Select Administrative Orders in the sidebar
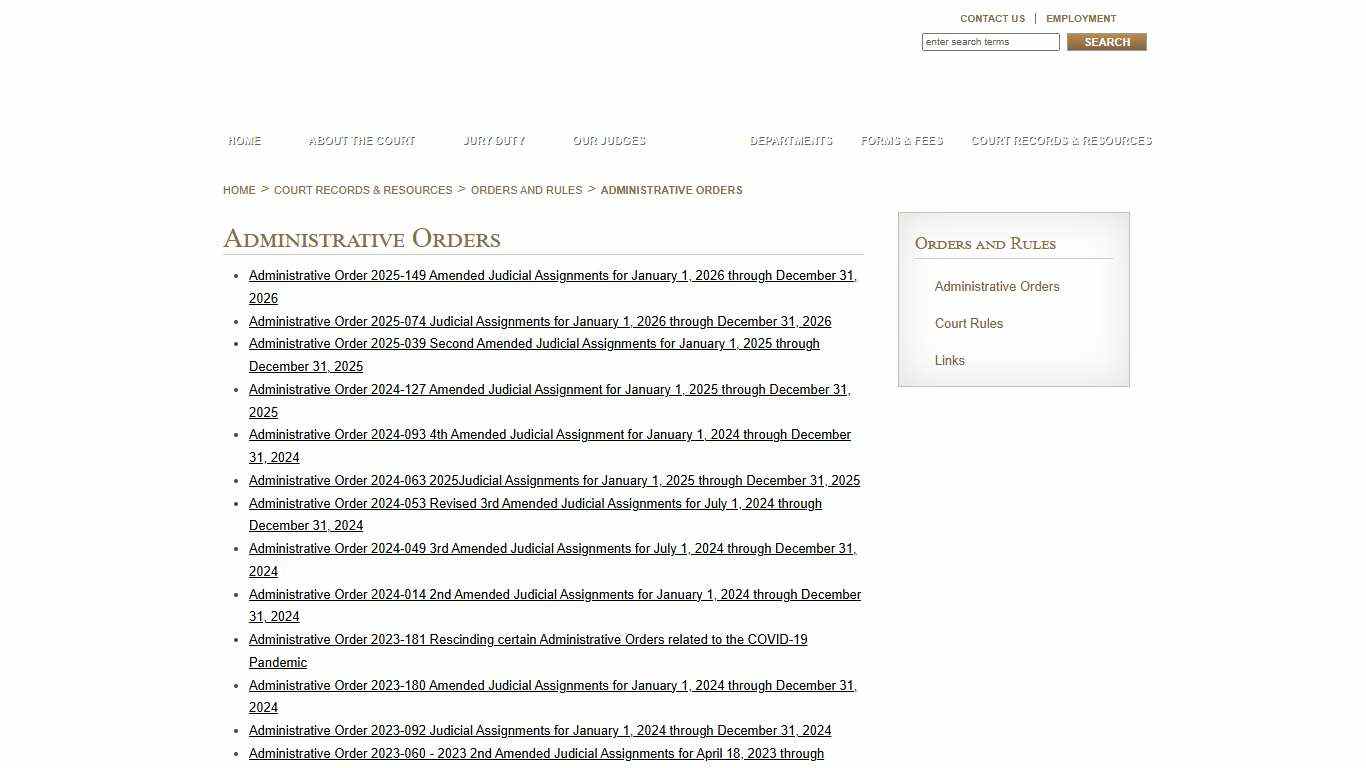Image resolution: width=1366 pixels, height=768 pixels. 996,287
